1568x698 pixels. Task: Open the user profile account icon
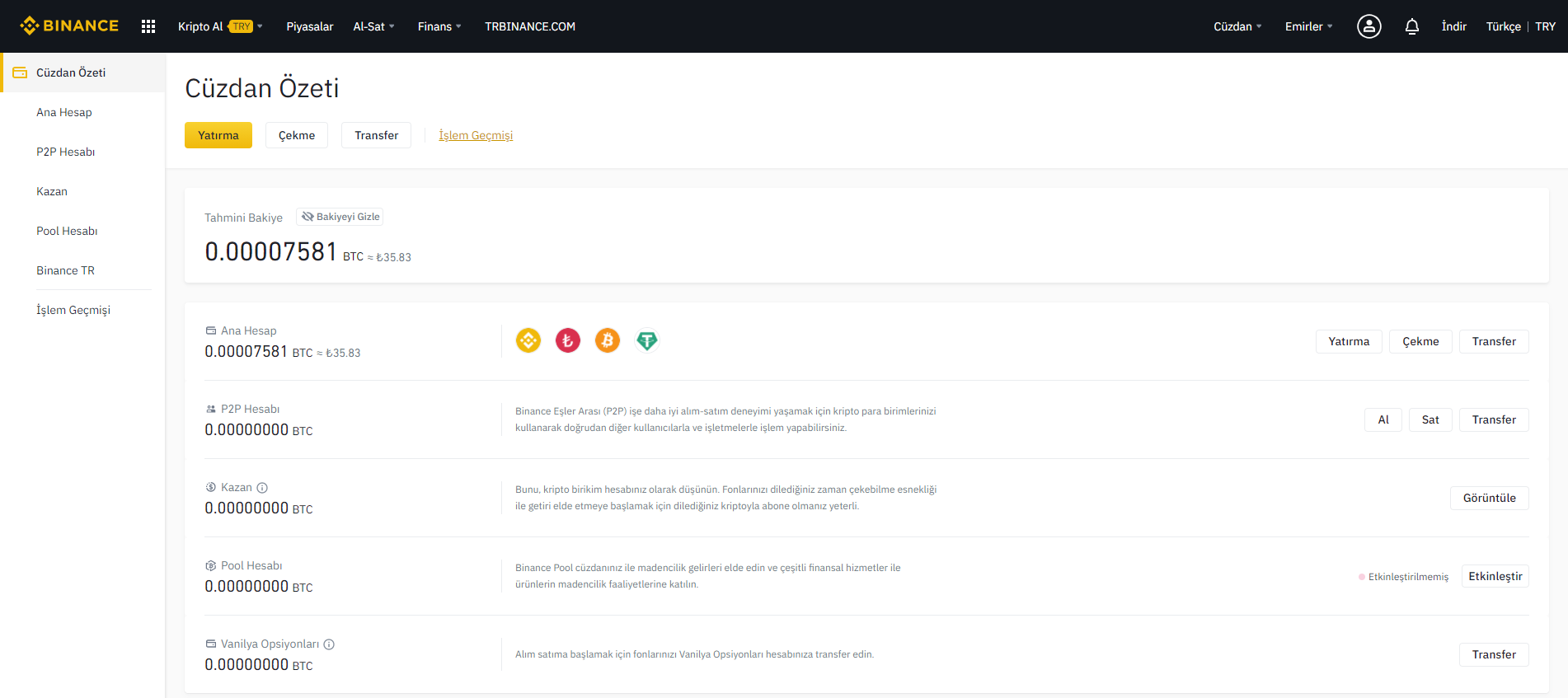click(x=1369, y=26)
